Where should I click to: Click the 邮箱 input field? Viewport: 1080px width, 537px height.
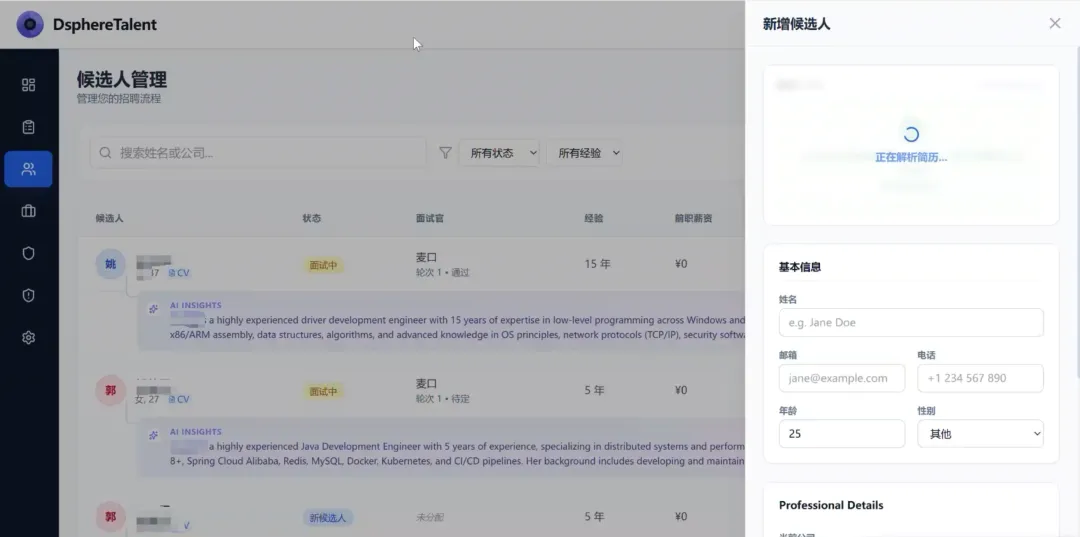[842, 378]
